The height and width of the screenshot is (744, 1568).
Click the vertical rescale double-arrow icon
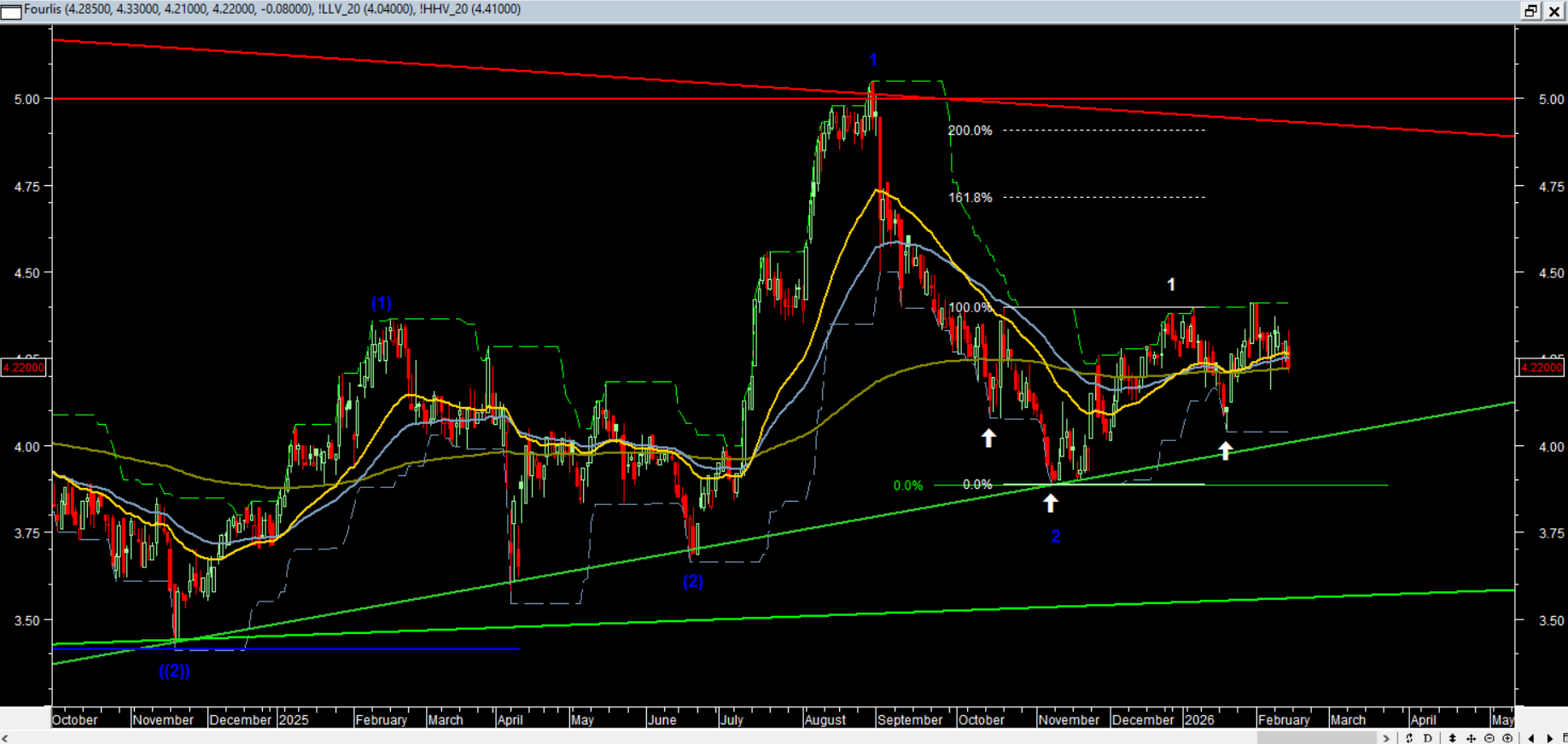click(1452, 738)
